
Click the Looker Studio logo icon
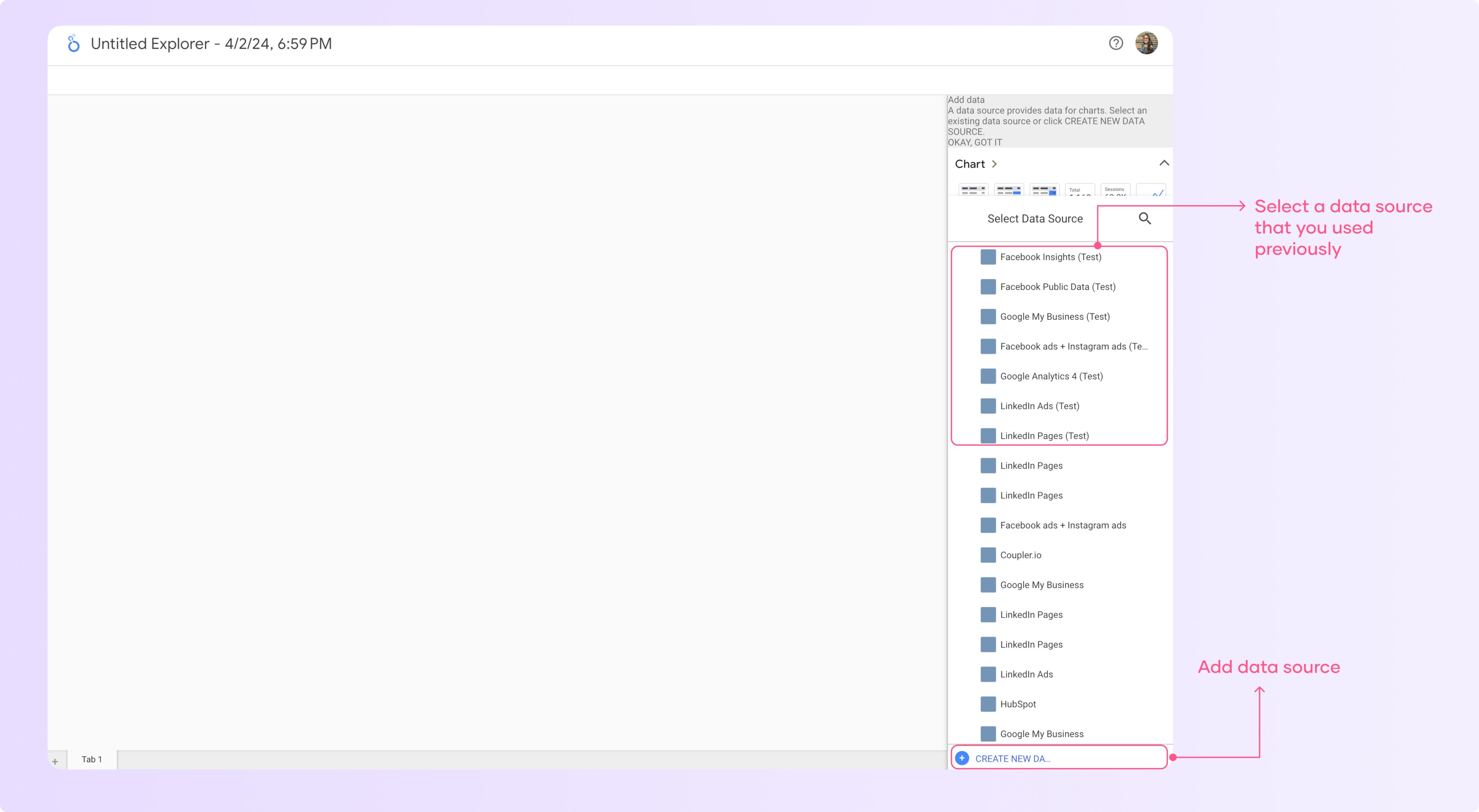coord(74,44)
